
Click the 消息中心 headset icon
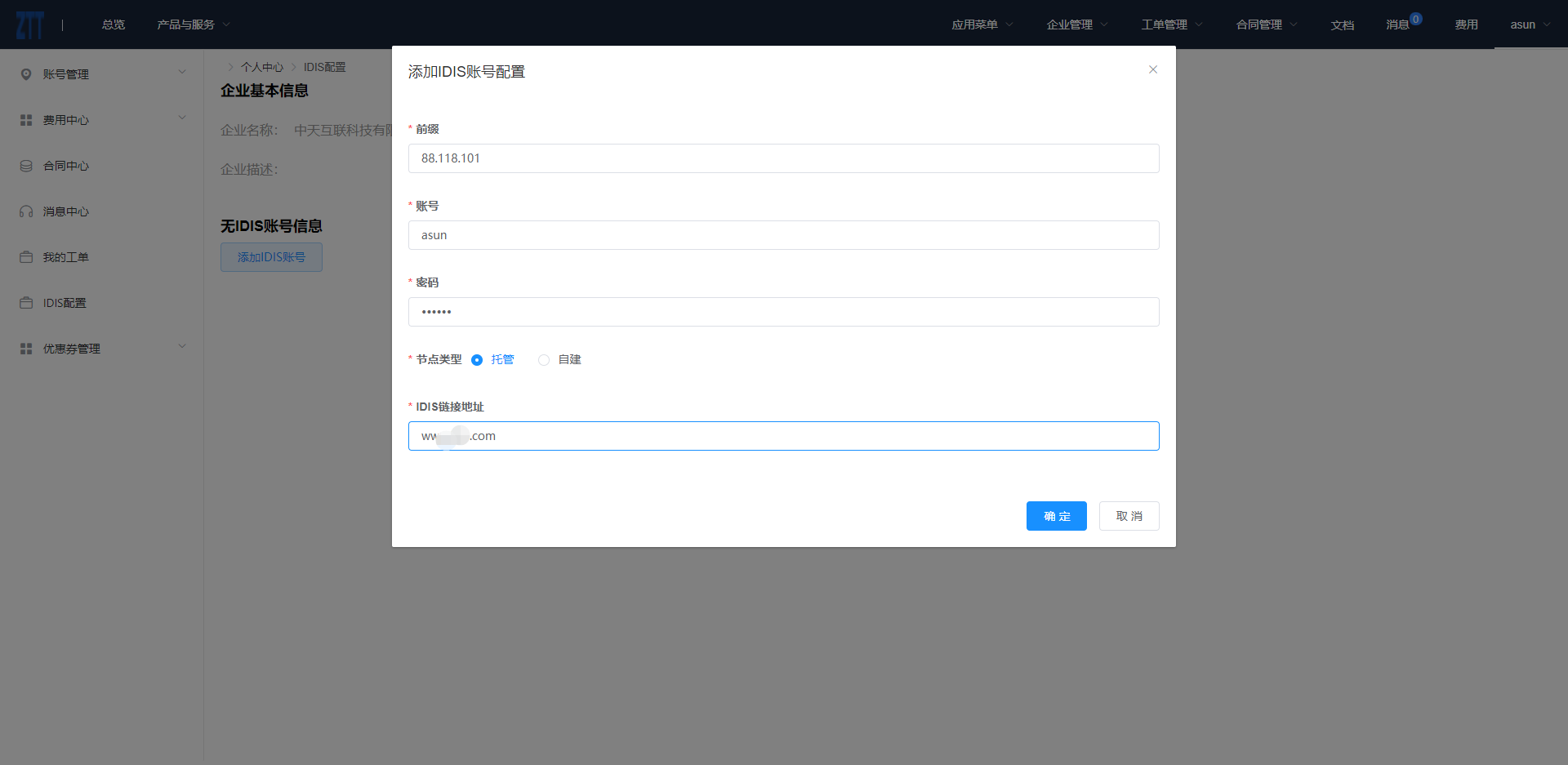(x=26, y=211)
